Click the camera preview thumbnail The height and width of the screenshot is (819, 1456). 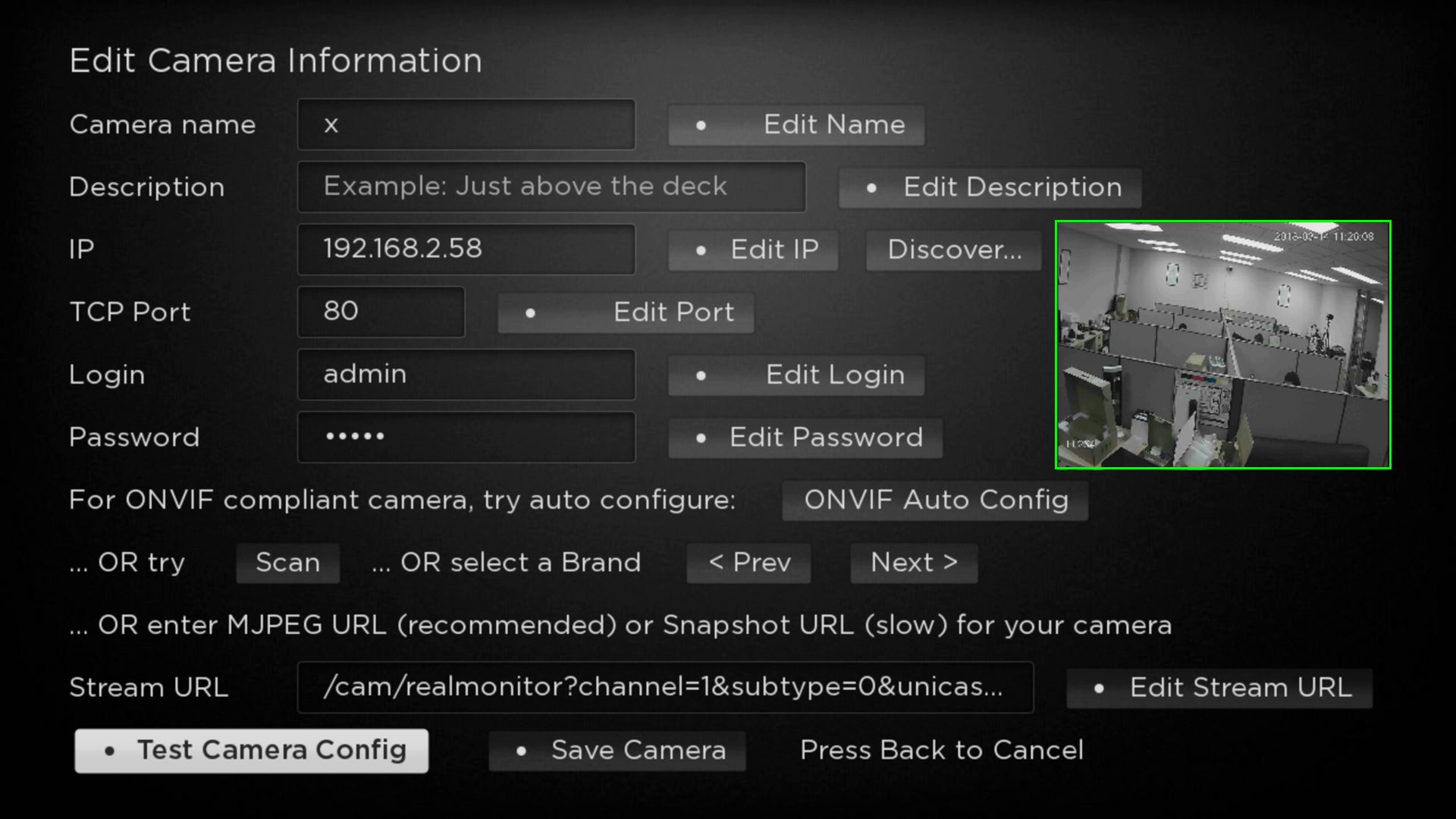click(x=1222, y=345)
